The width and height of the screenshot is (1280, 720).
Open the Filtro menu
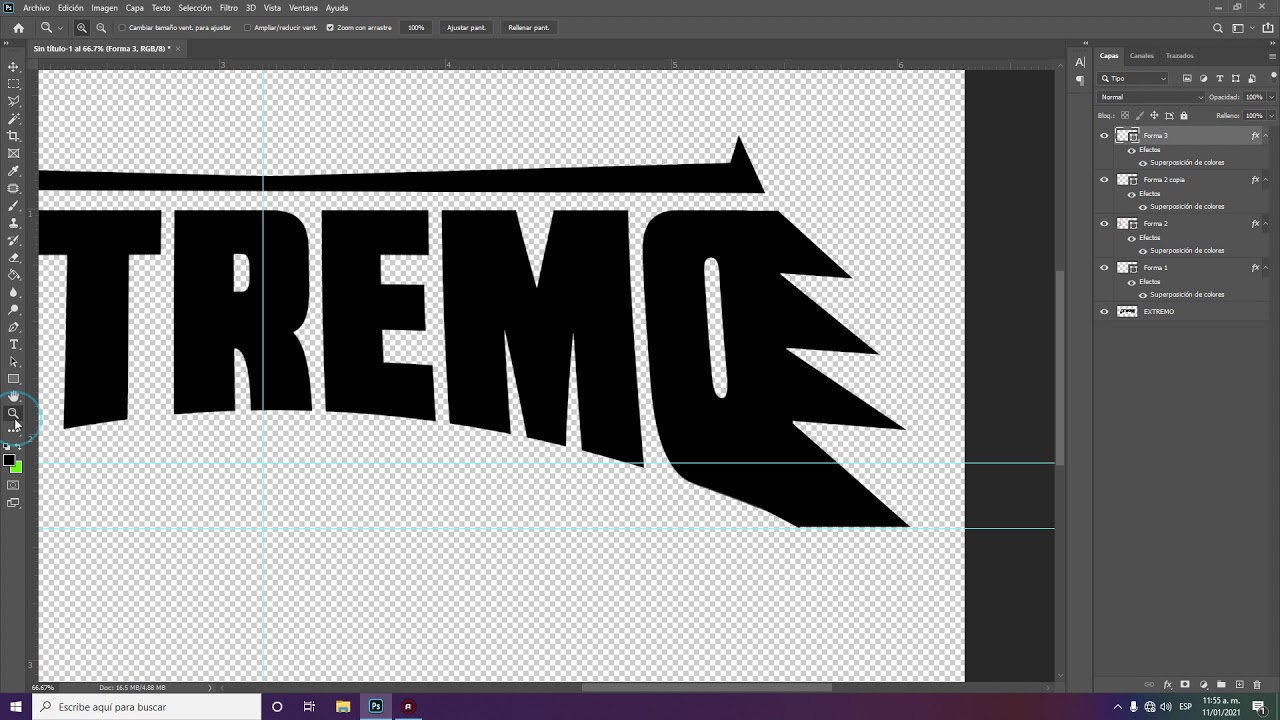[x=229, y=8]
